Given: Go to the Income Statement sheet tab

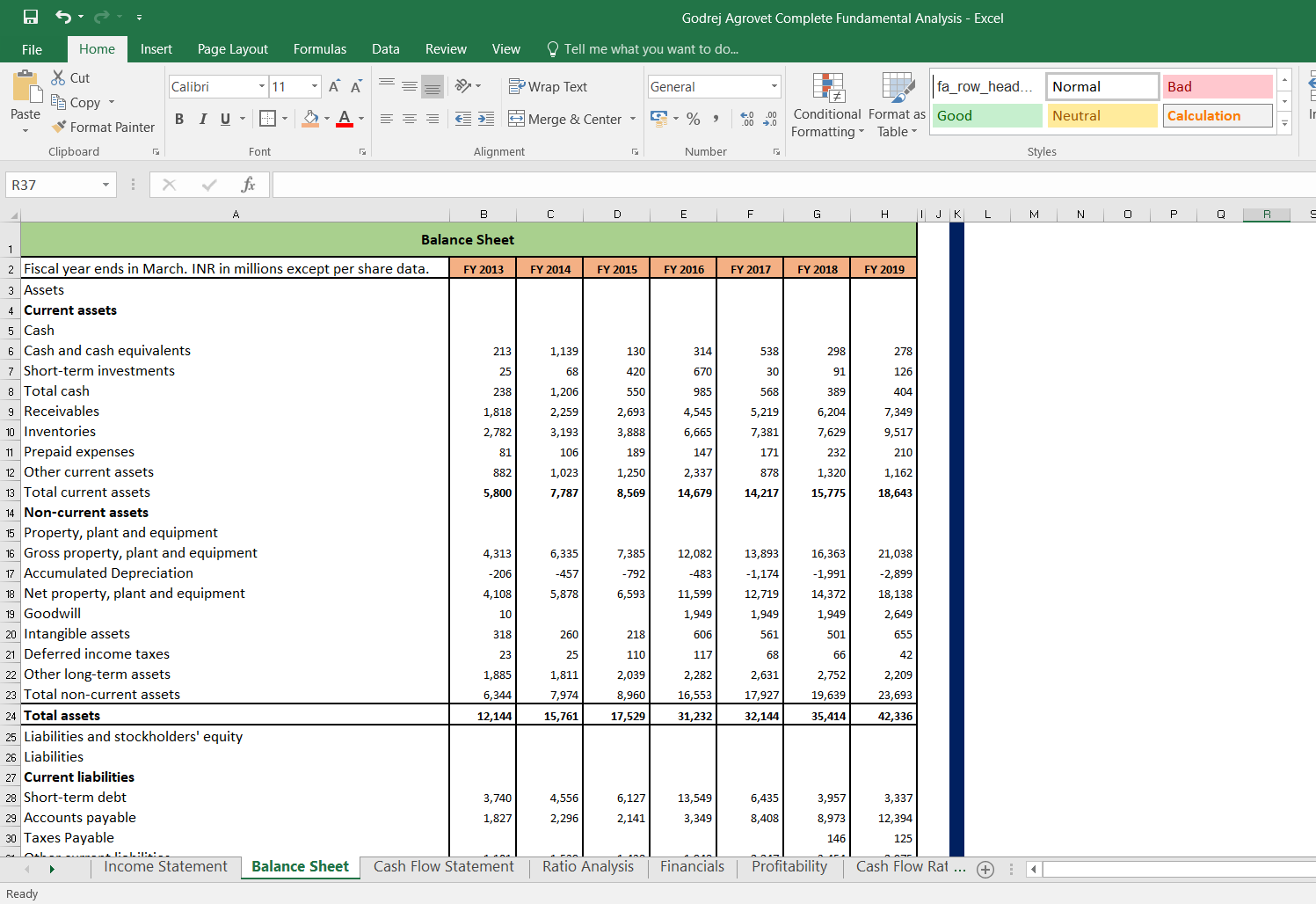Looking at the screenshot, I should [165, 866].
